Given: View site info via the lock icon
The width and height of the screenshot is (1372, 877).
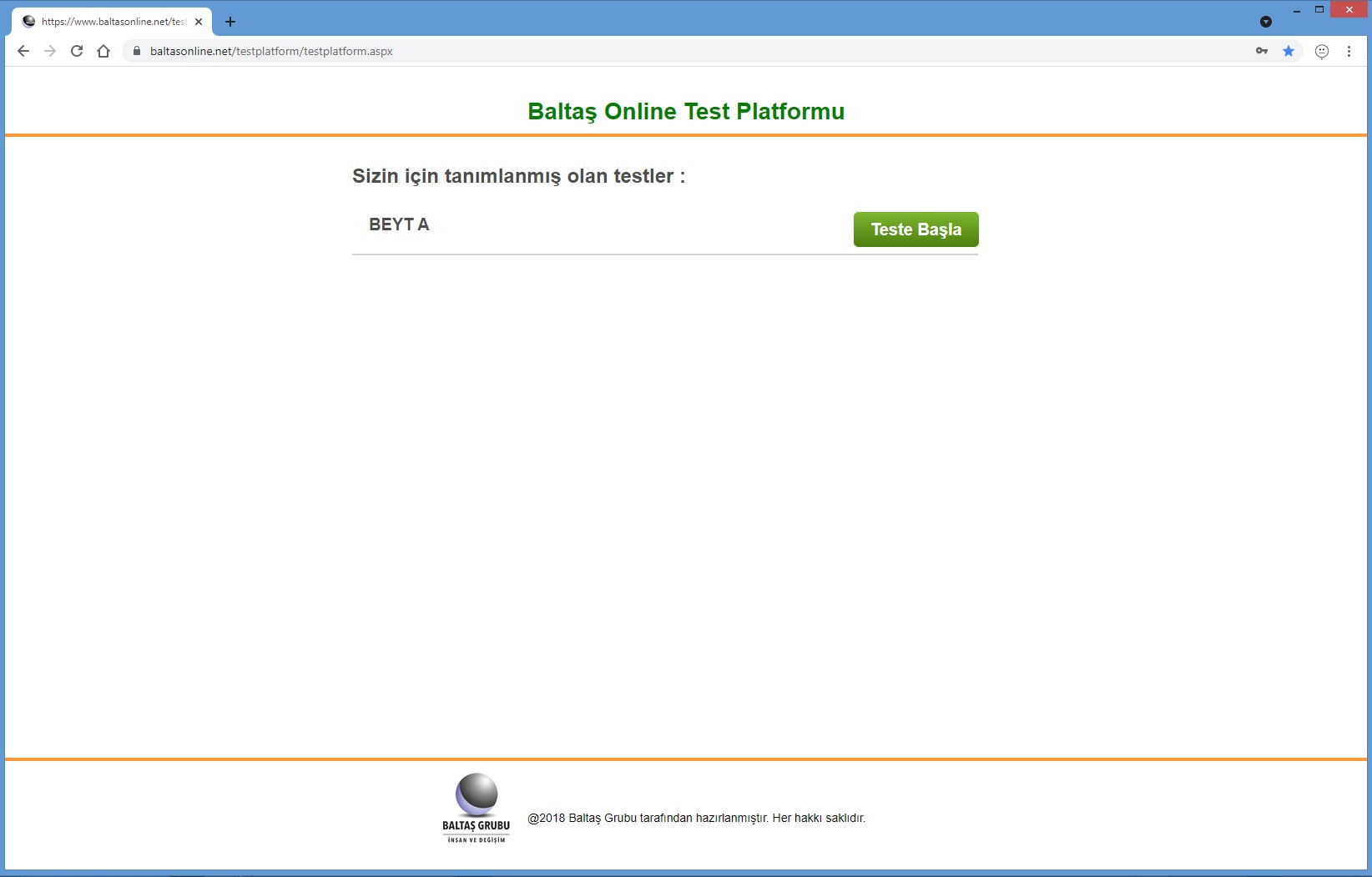Looking at the screenshot, I should pos(137,51).
